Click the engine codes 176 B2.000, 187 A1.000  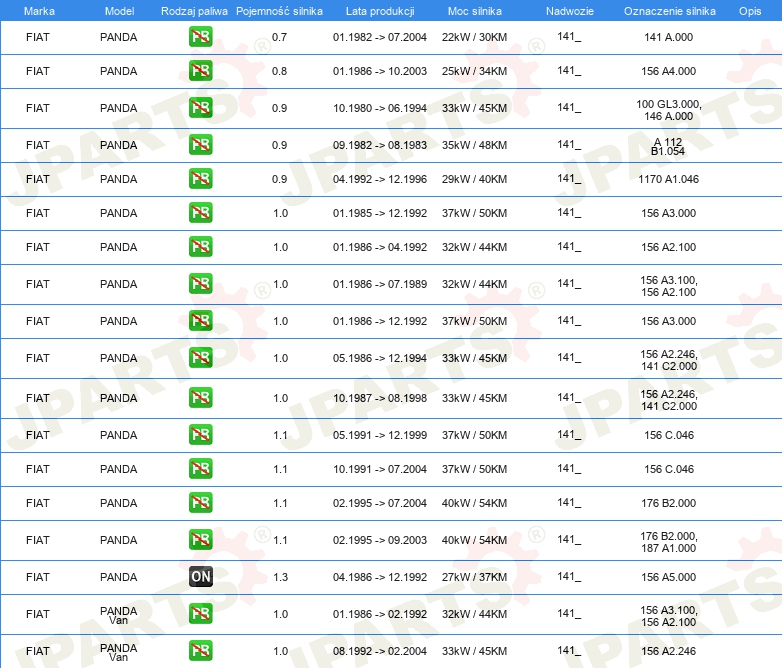[x=668, y=542]
